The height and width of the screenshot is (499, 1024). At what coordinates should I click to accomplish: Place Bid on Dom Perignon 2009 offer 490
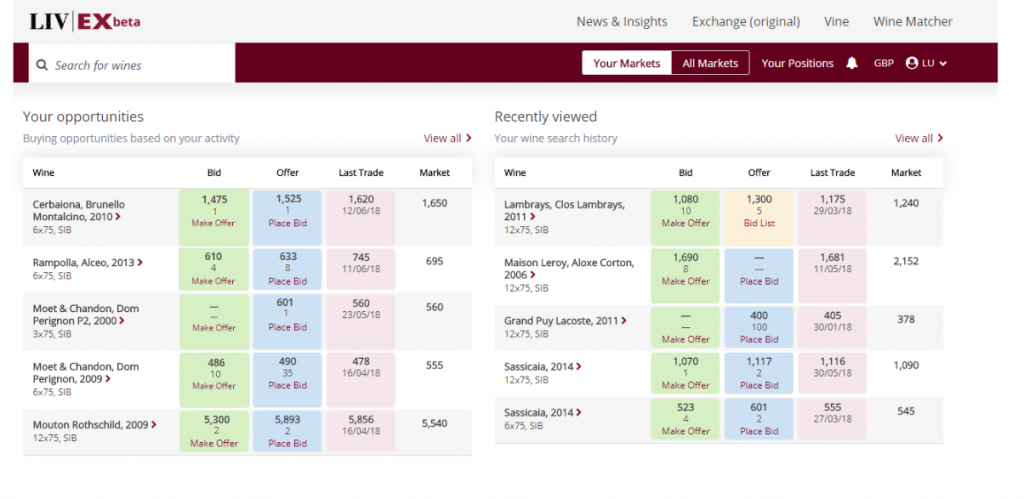click(x=288, y=385)
